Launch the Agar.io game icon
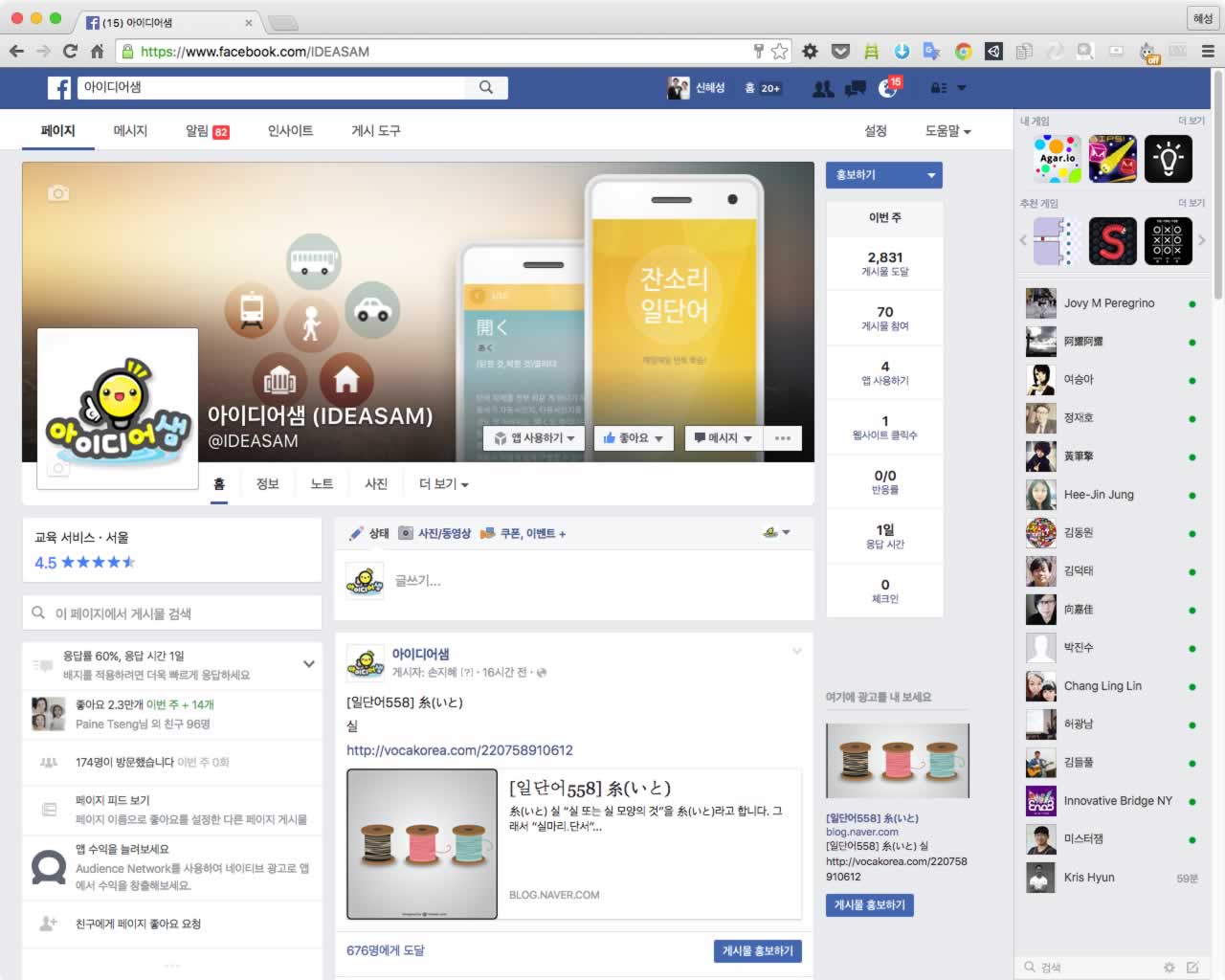Image resolution: width=1225 pixels, height=980 pixels. coord(1058,159)
